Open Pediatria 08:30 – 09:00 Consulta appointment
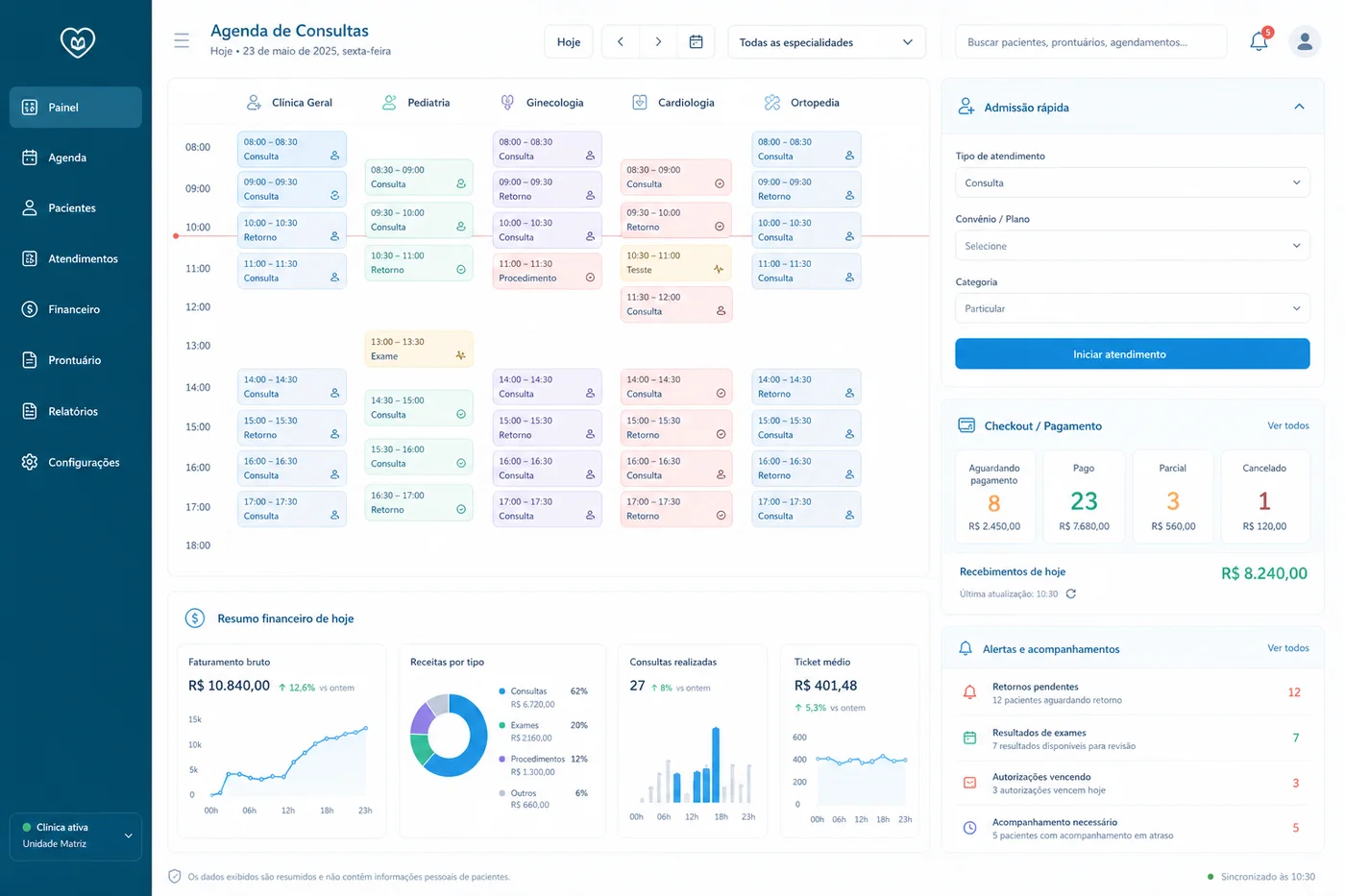 (419, 177)
